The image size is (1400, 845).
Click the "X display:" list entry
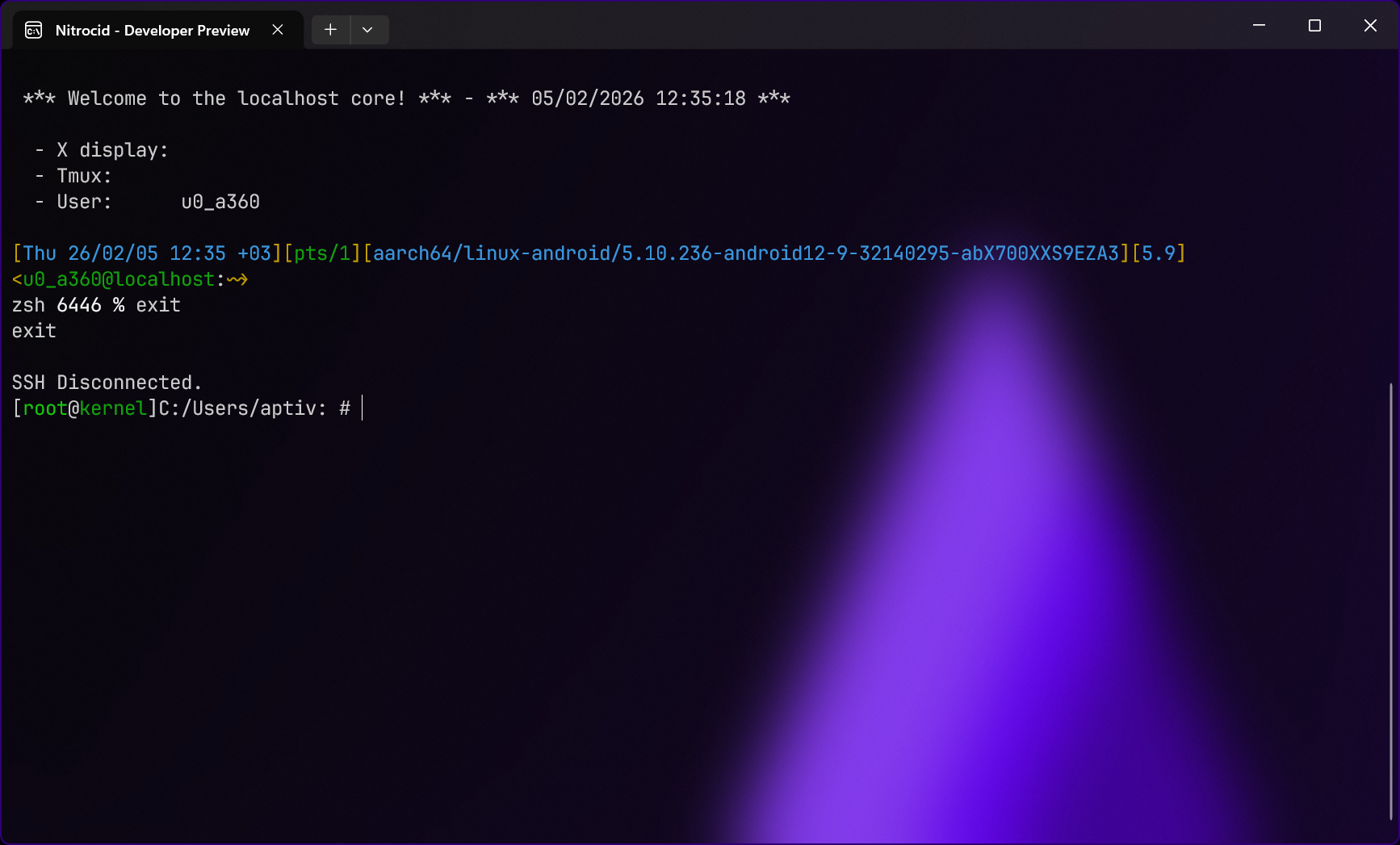111,150
